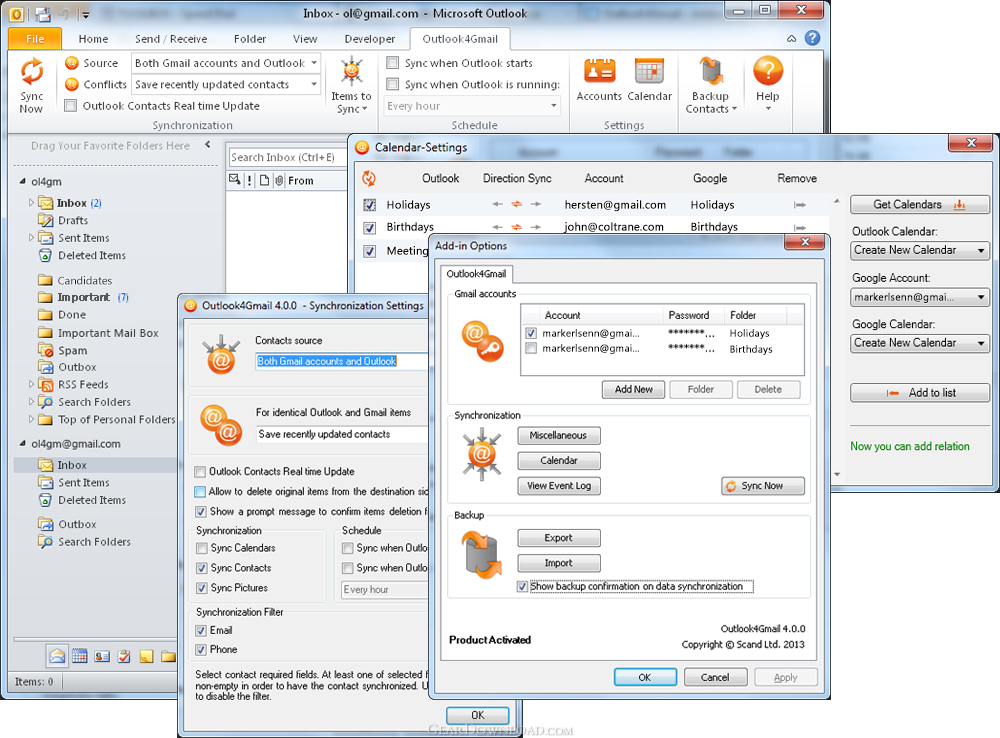Click the importance column header icon
Image resolution: width=1000 pixels, height=738 pixels.
tap(249, 181)
